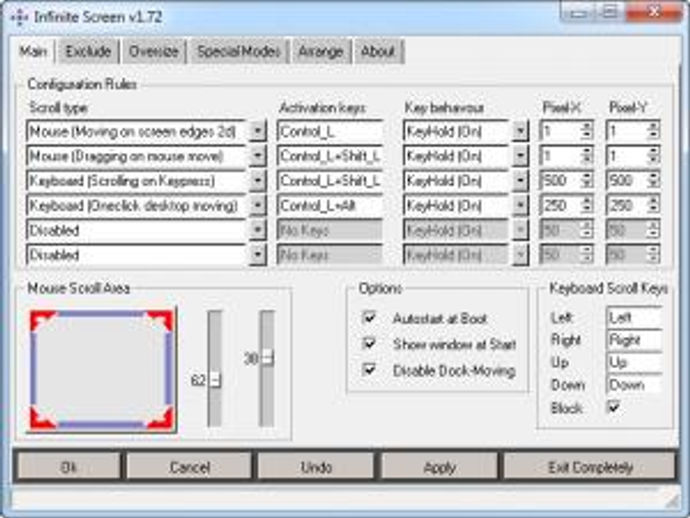Toggle the Block checkbox
This screenshot has width=690, height=518.
click(613, 407)
